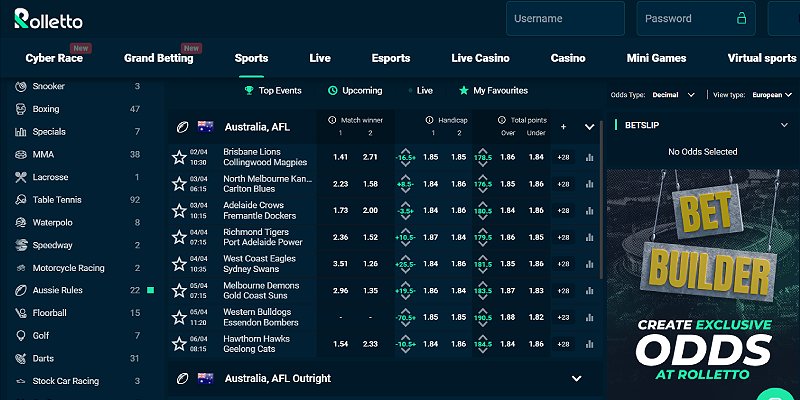Open the Odds Type Decimal dropdown
The width and height of the screenshot is (800, 400).
click(x=673, y=95)
